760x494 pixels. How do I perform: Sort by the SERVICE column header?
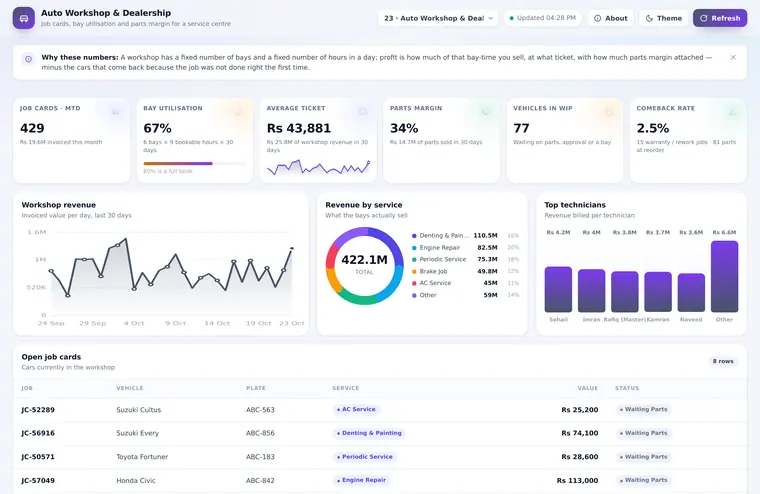[x=346, y=388]
